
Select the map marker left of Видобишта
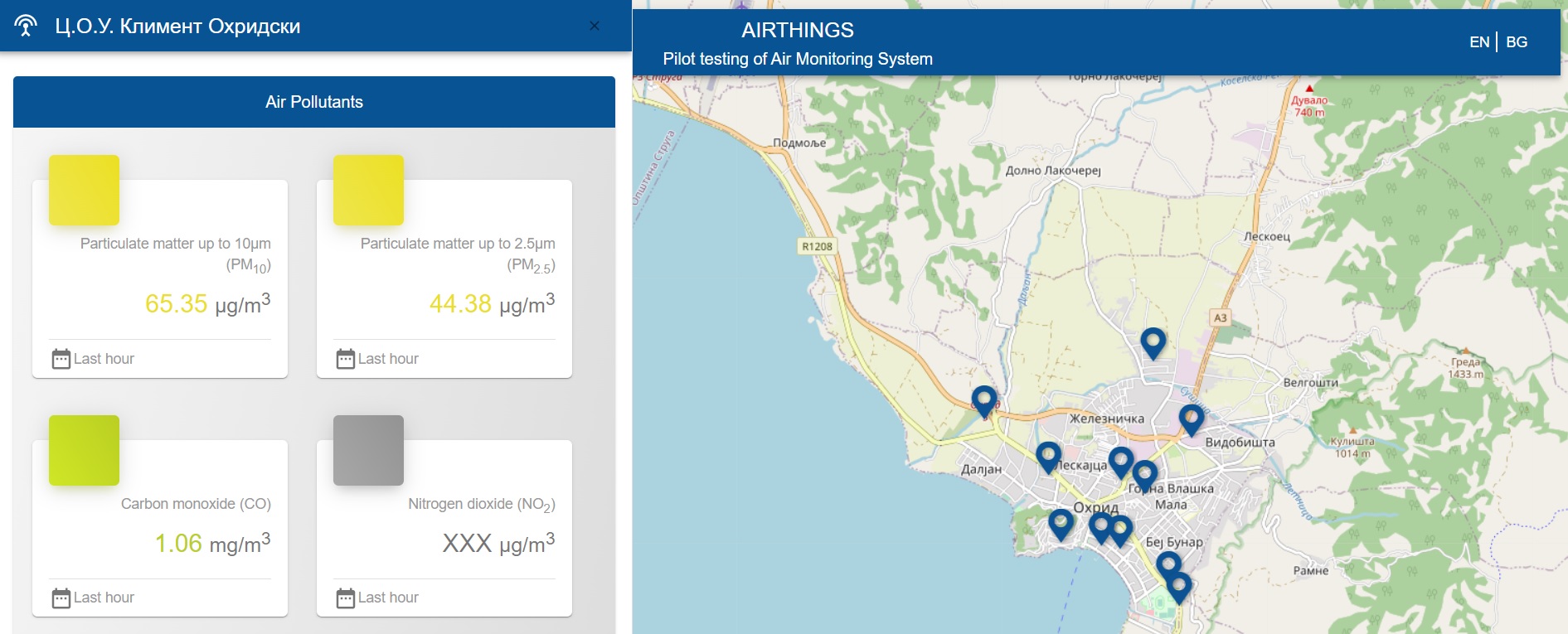pos(1191,419)
